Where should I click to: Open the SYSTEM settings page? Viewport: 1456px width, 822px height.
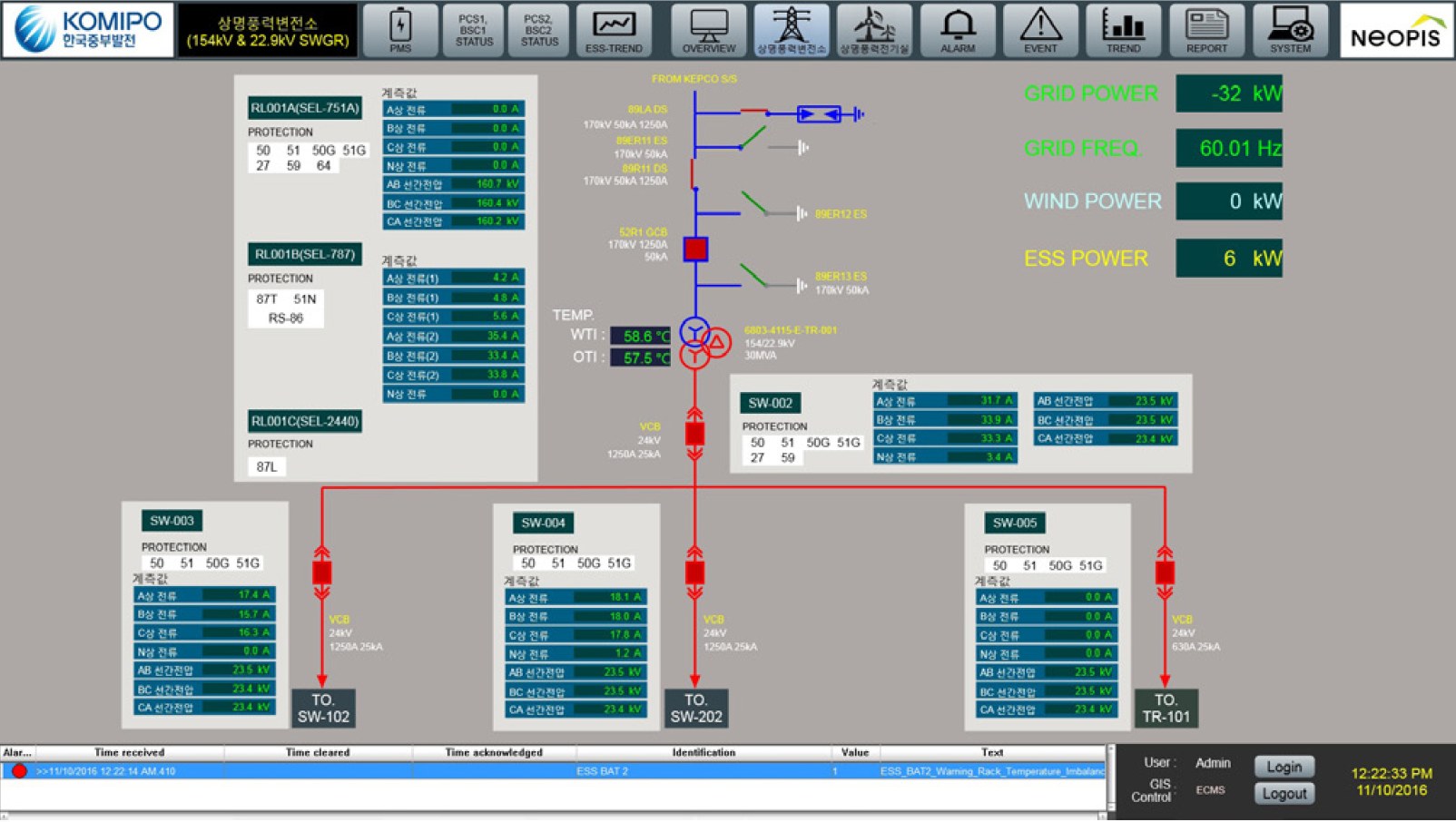1290,30
